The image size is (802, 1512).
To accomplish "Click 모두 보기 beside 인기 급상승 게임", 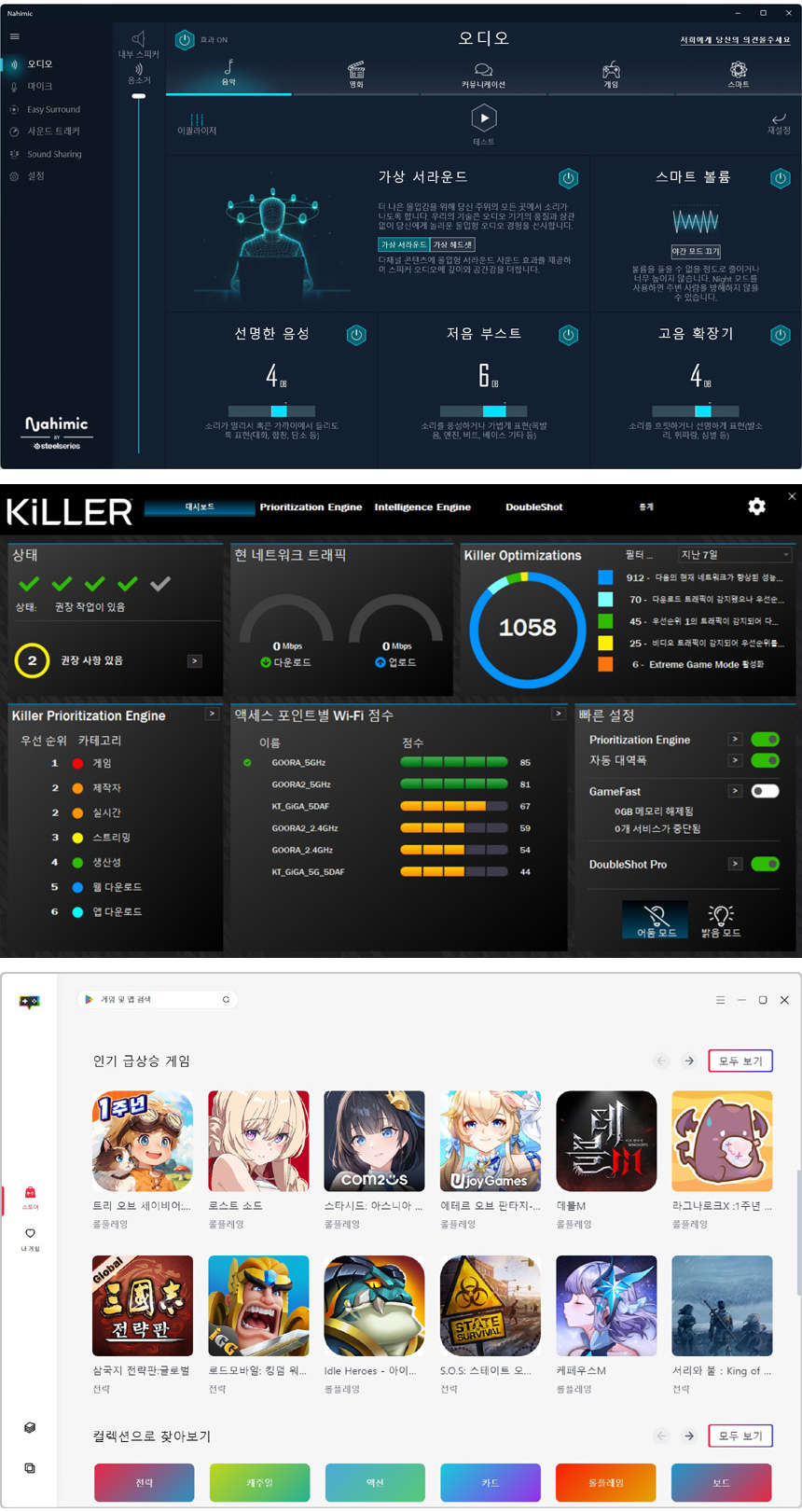I will click(x=740, y=1061).
